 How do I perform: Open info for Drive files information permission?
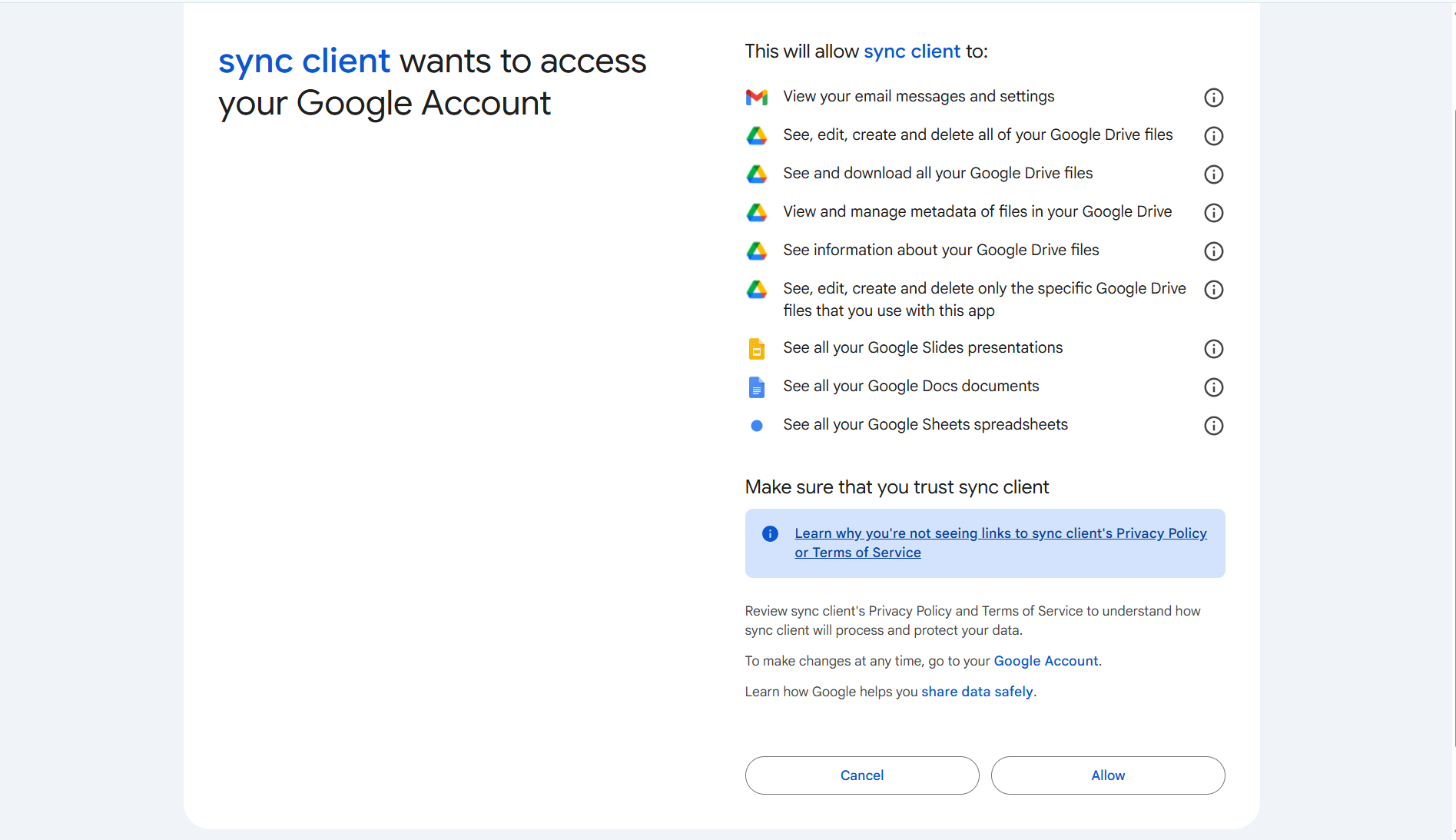pos(1213,251)
